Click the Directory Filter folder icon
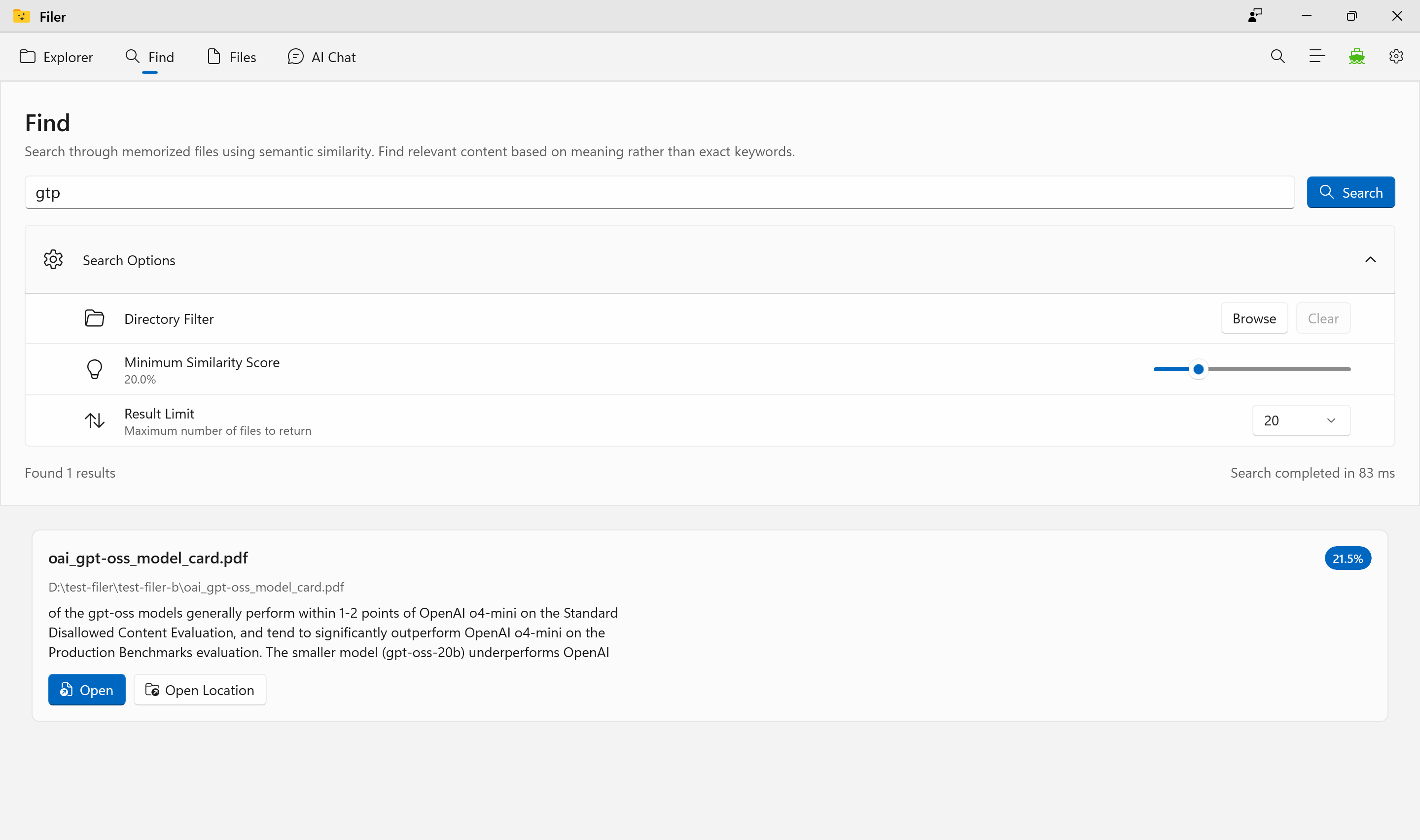This screenshot has width=1420, height=840. [94, 318]
